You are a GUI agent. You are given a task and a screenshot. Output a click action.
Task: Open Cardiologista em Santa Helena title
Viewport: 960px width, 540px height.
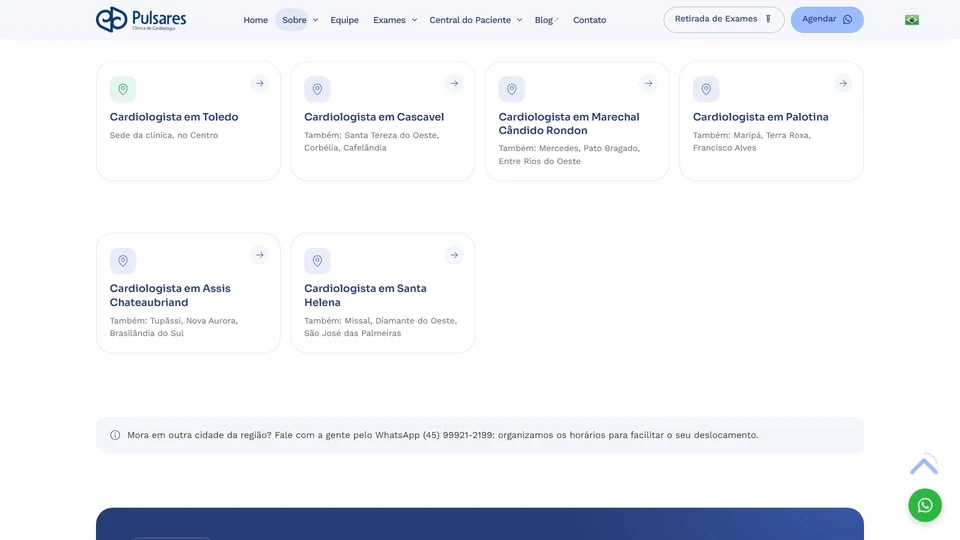[x=366, y=295]
